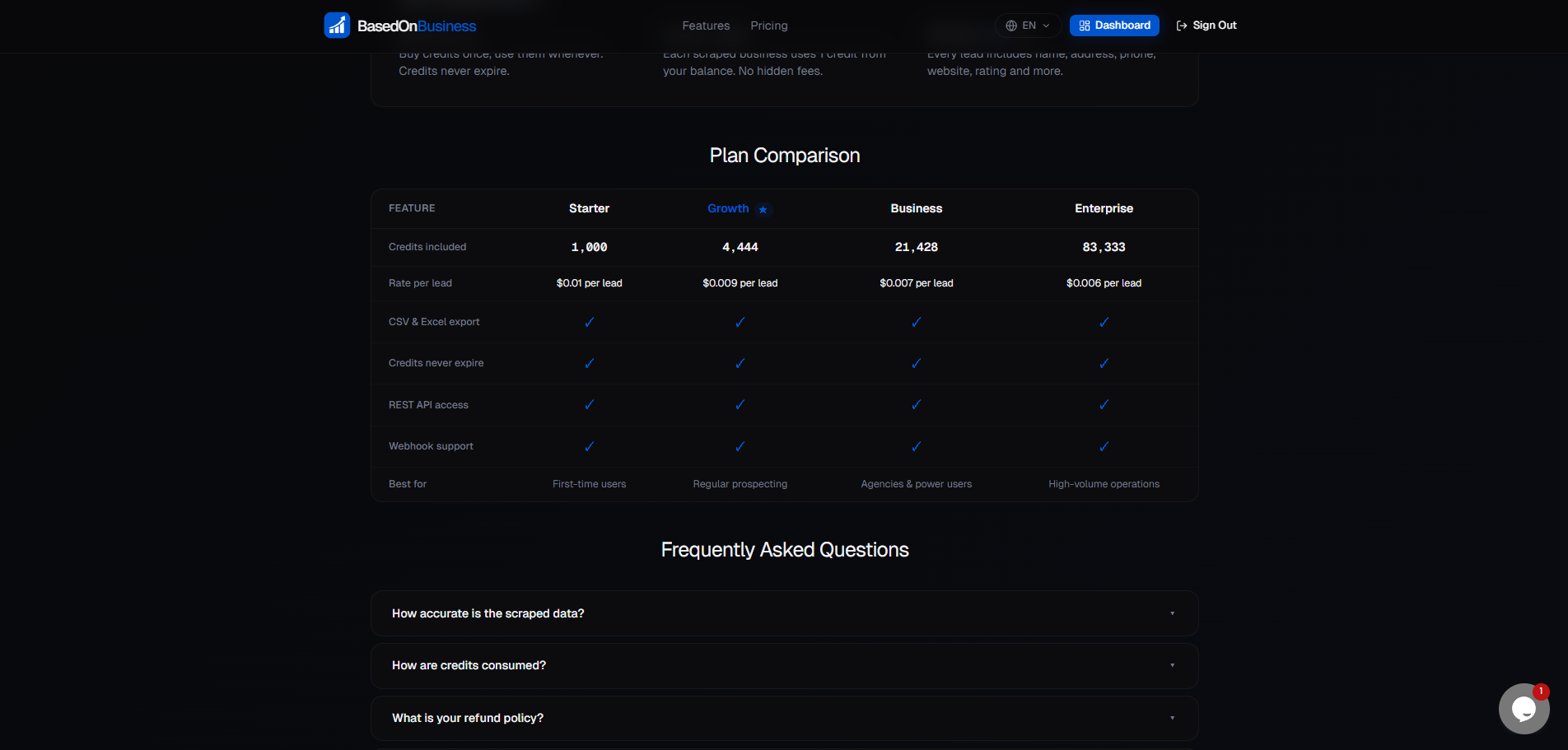Open the EN language dropdown
The width and height of the screenshot is (1568, 750).
click(1028, 26)
